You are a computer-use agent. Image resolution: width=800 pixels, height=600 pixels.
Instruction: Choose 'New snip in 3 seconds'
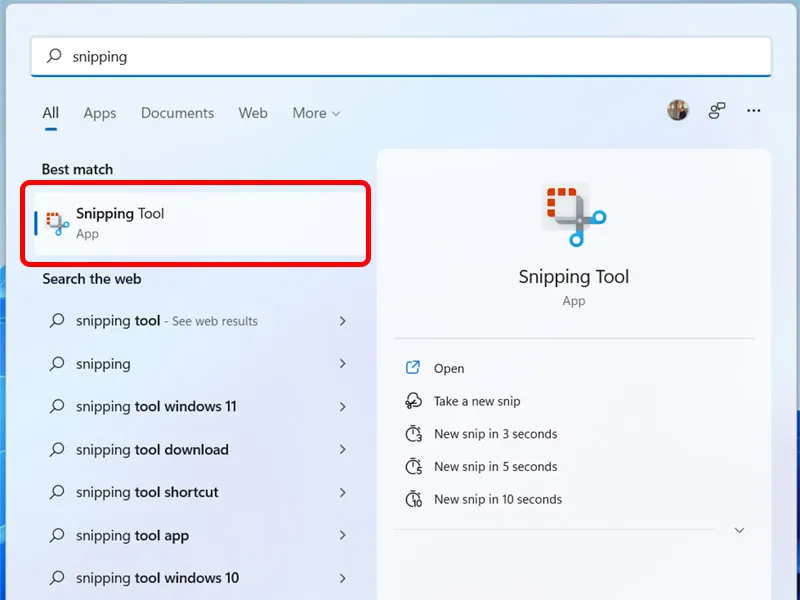point(495,434)
